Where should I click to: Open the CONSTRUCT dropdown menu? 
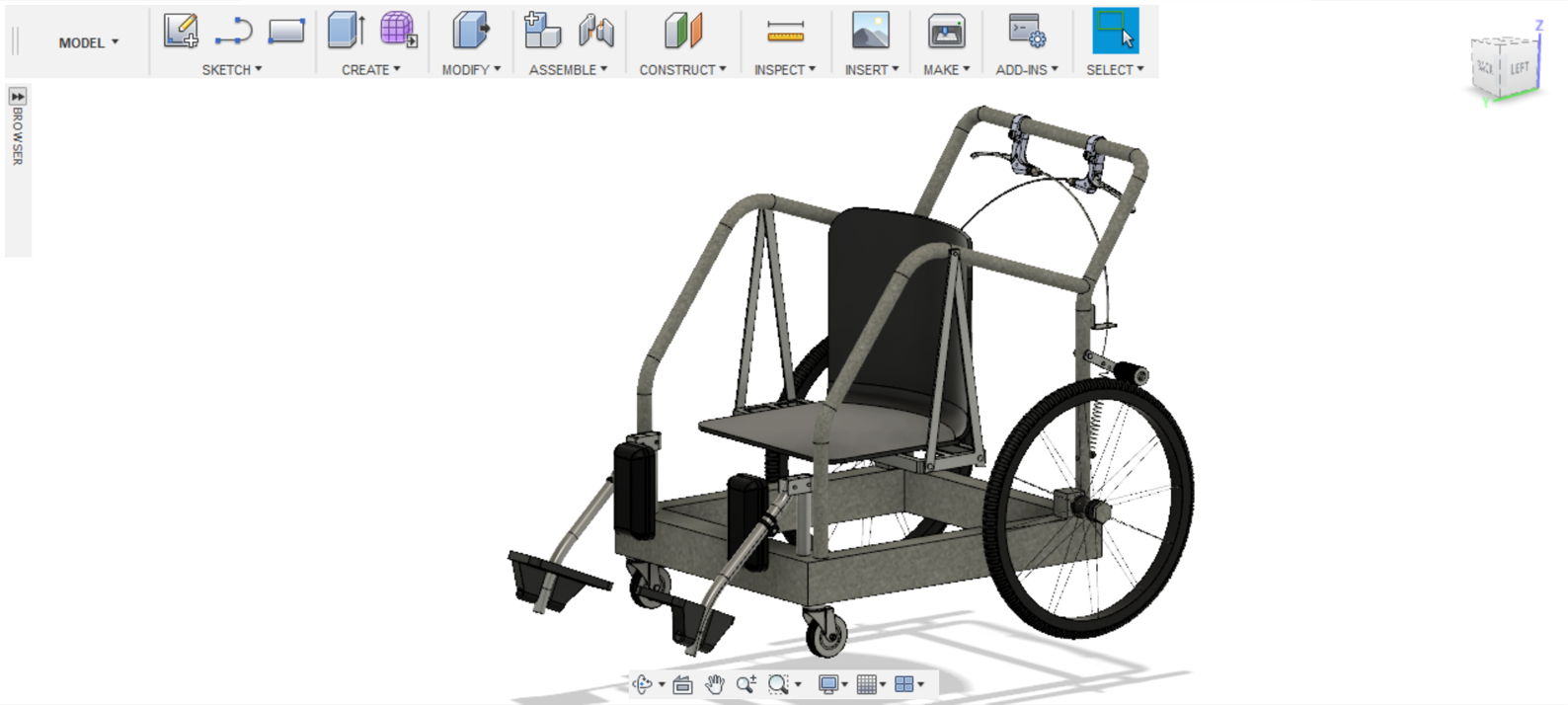pos(682,70)
